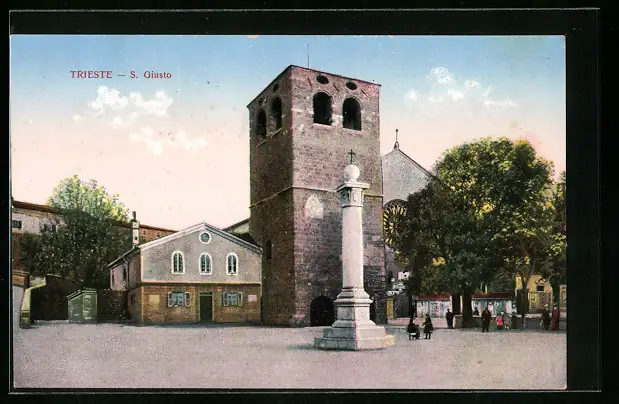
Task: Click the small green kiosk on the left
Action: (82, 305)
